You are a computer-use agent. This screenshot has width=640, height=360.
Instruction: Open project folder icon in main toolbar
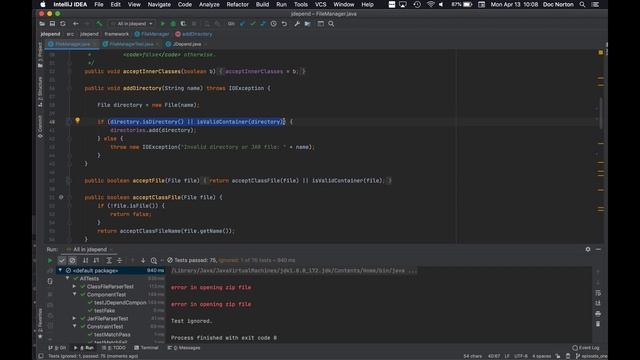pyautogui.click(x=42, y=24)
